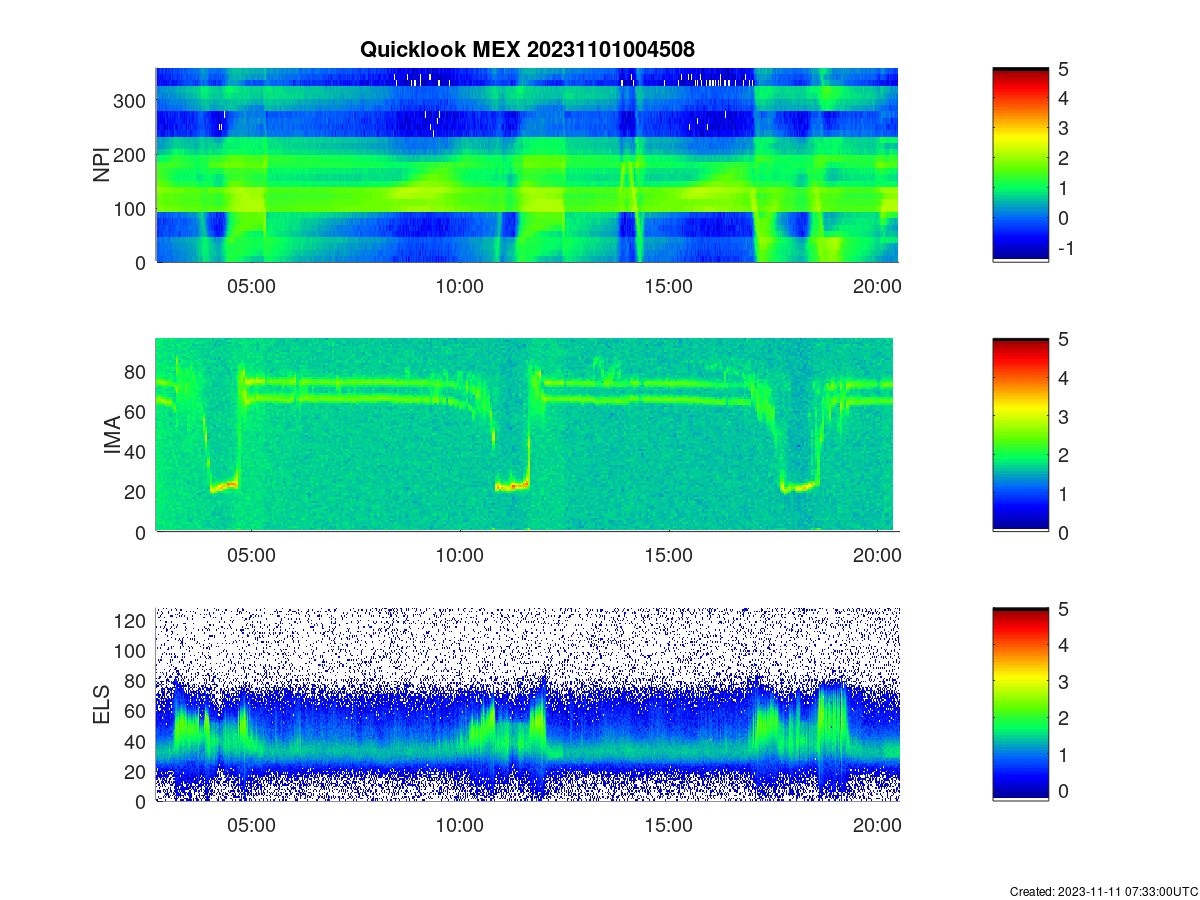Pick the IMA panel's color scale bar
The height and width of the screenshot is (900, 1200).
coord(1020,435)
